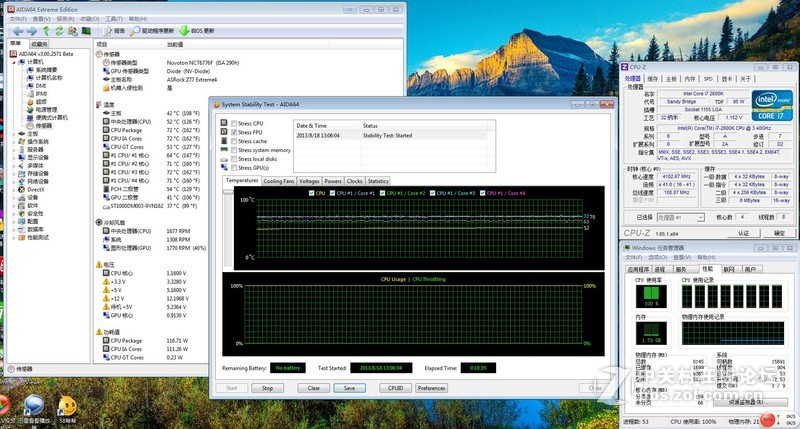
Task: Expand the DirectX node in the tree
Action: (14, 190)
